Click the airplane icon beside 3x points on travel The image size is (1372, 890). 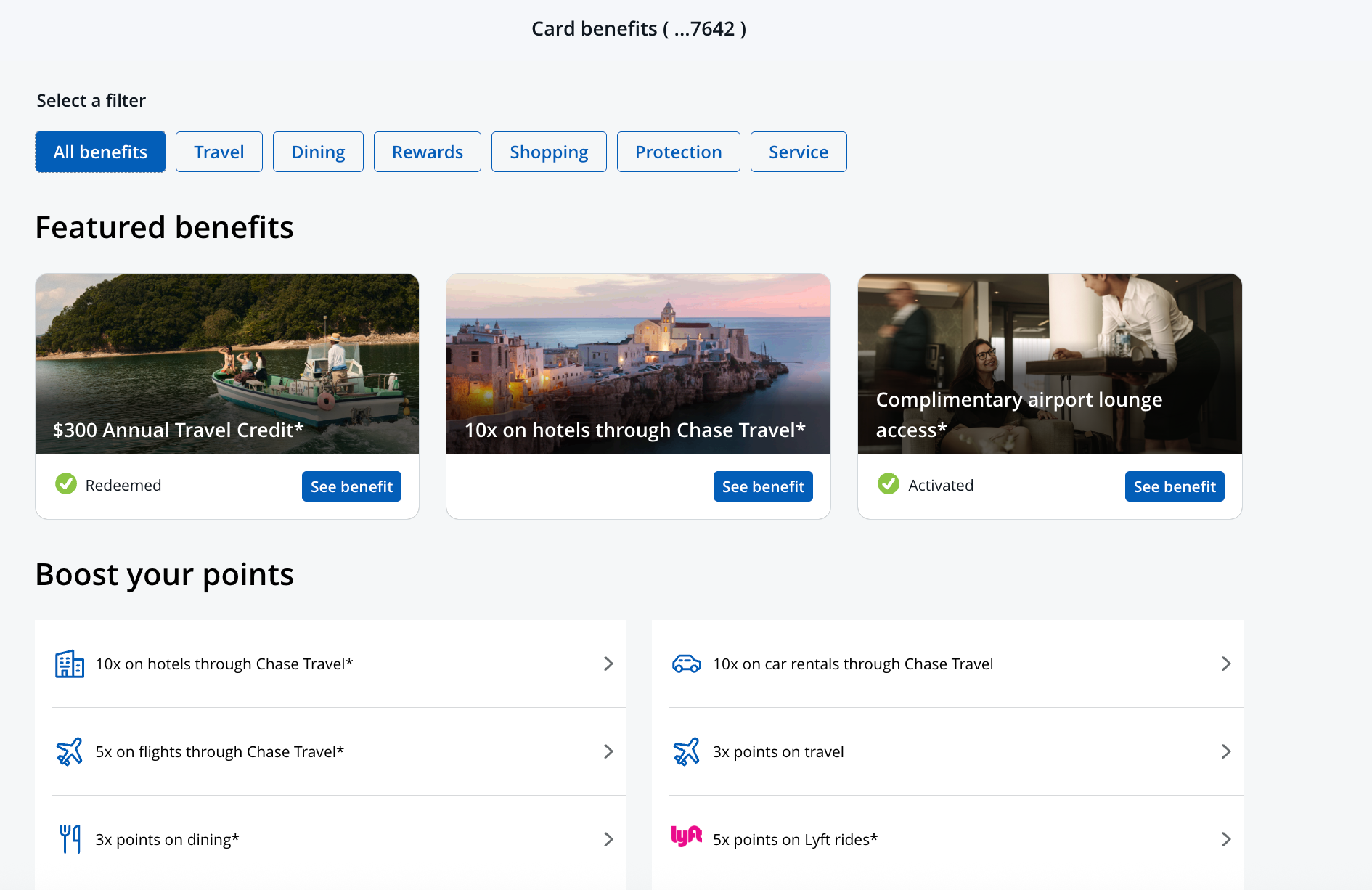tap(687, 752)
